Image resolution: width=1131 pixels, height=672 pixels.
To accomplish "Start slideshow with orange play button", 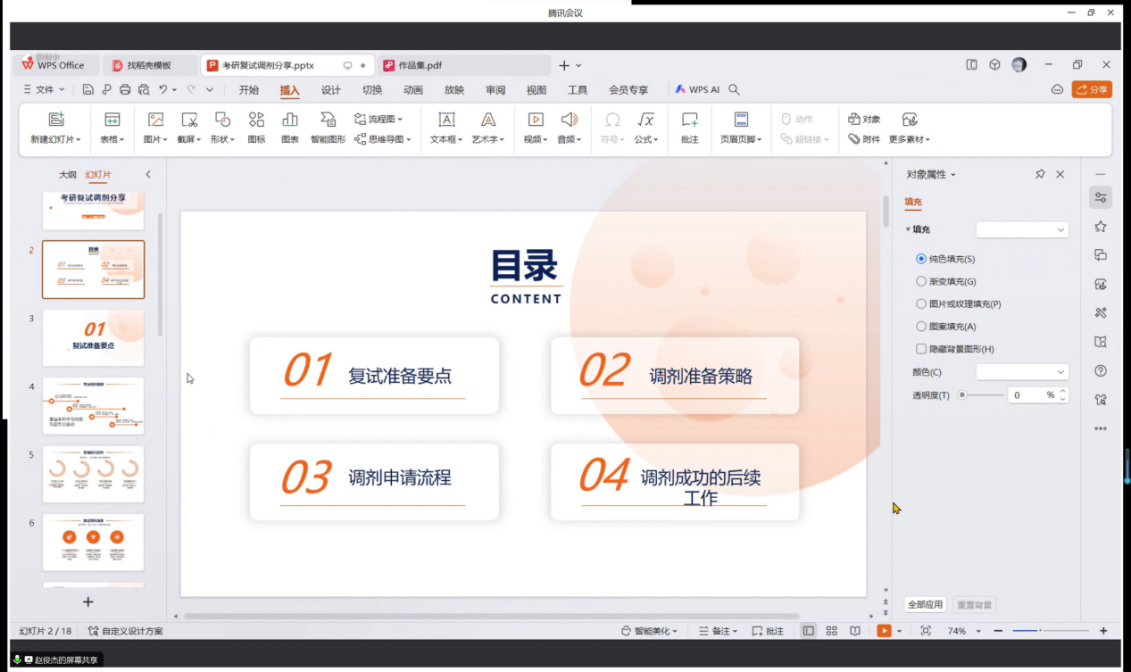I will [884, 631].
